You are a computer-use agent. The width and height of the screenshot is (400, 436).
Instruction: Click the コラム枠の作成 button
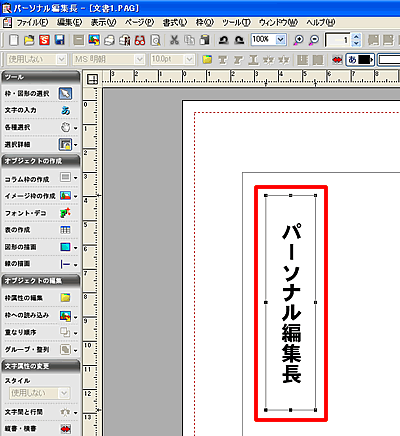(65, 177)
